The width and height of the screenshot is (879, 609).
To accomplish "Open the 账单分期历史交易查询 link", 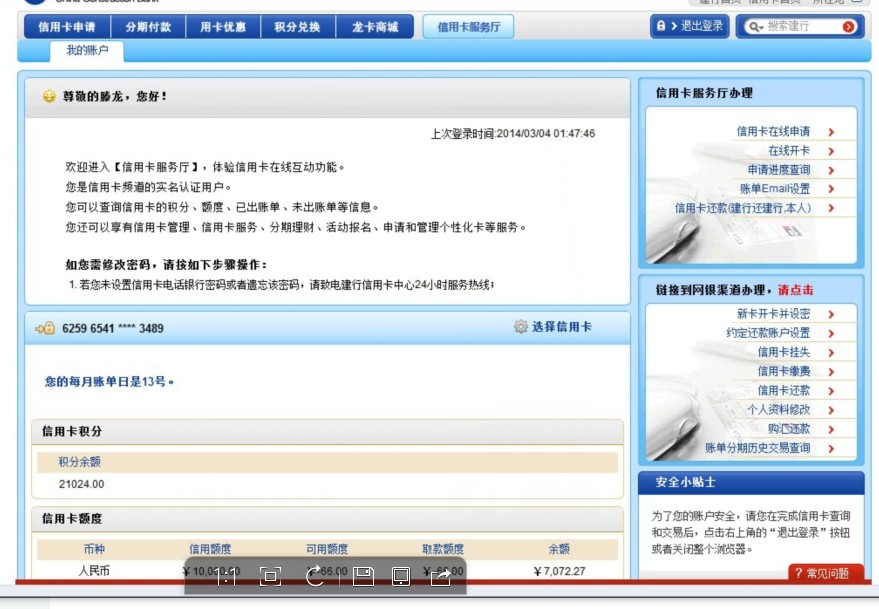I will tap(757, 447).
